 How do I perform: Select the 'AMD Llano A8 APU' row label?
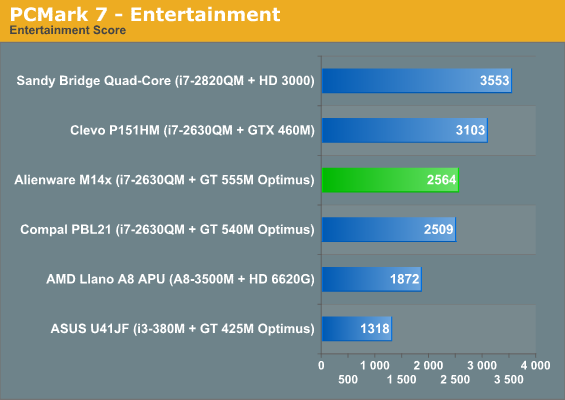pyautogui.click(x=181, y=279)
